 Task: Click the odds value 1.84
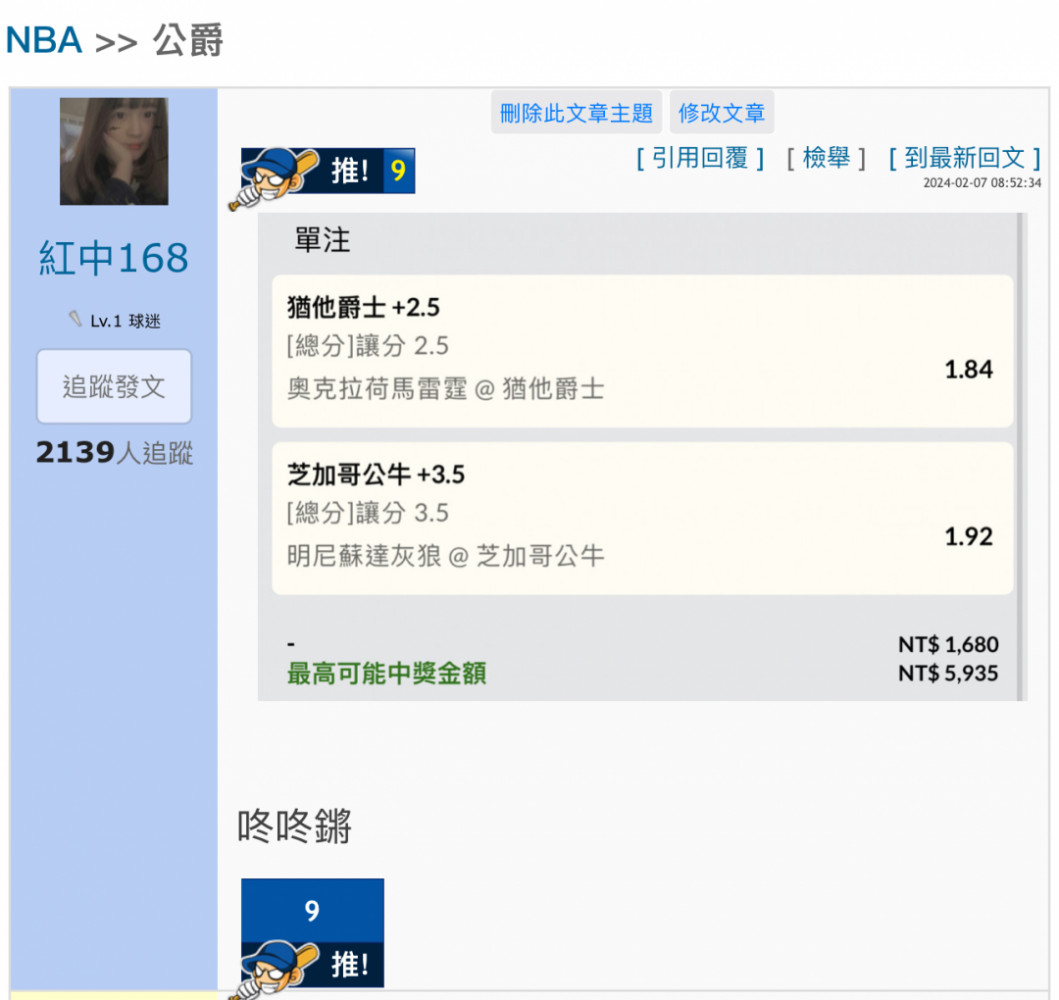(x=968, y=369)
